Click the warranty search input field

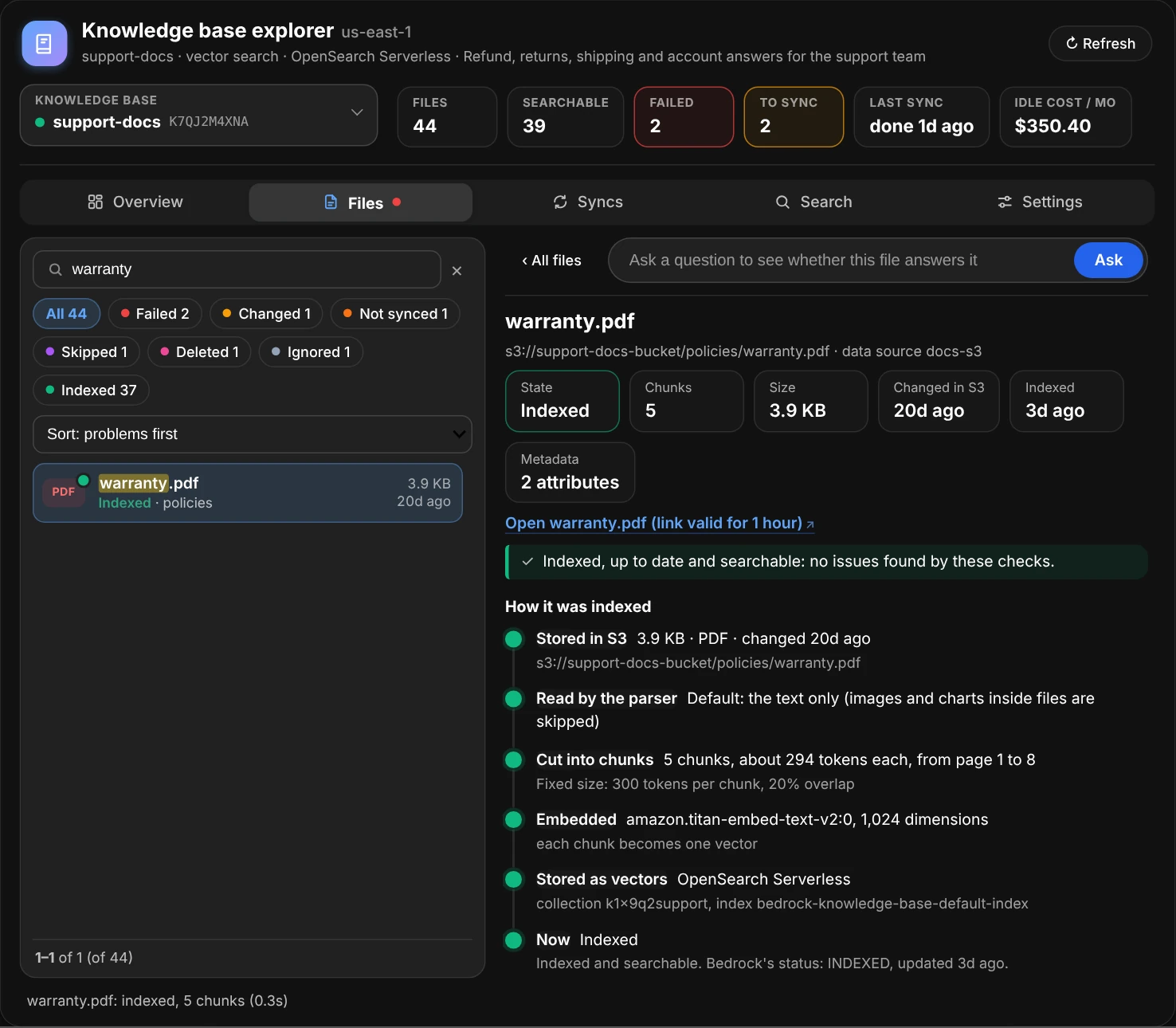pos(237,269)
